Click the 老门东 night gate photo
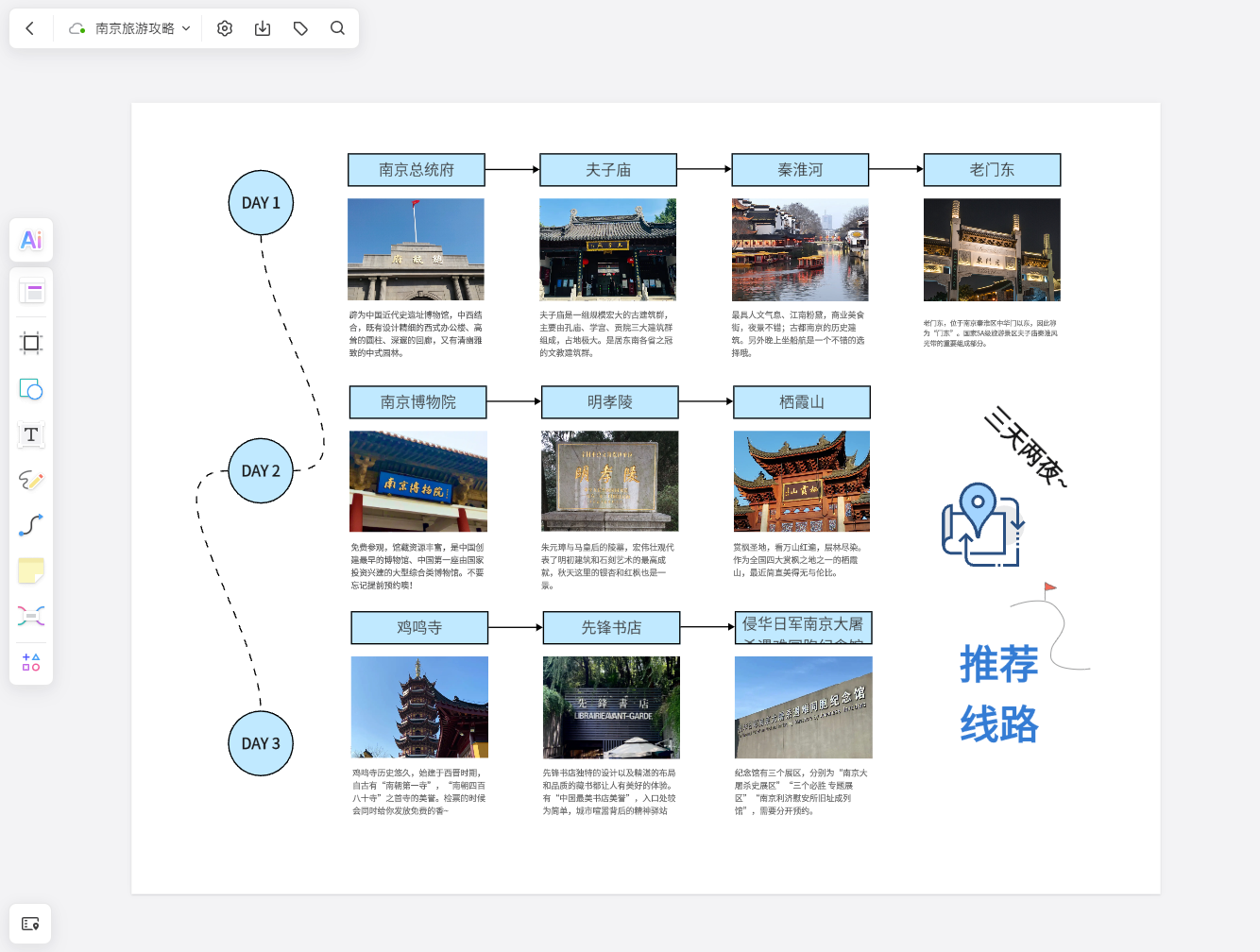The height and width of the screenshot is (952, 1260). [x=992, y=249]
